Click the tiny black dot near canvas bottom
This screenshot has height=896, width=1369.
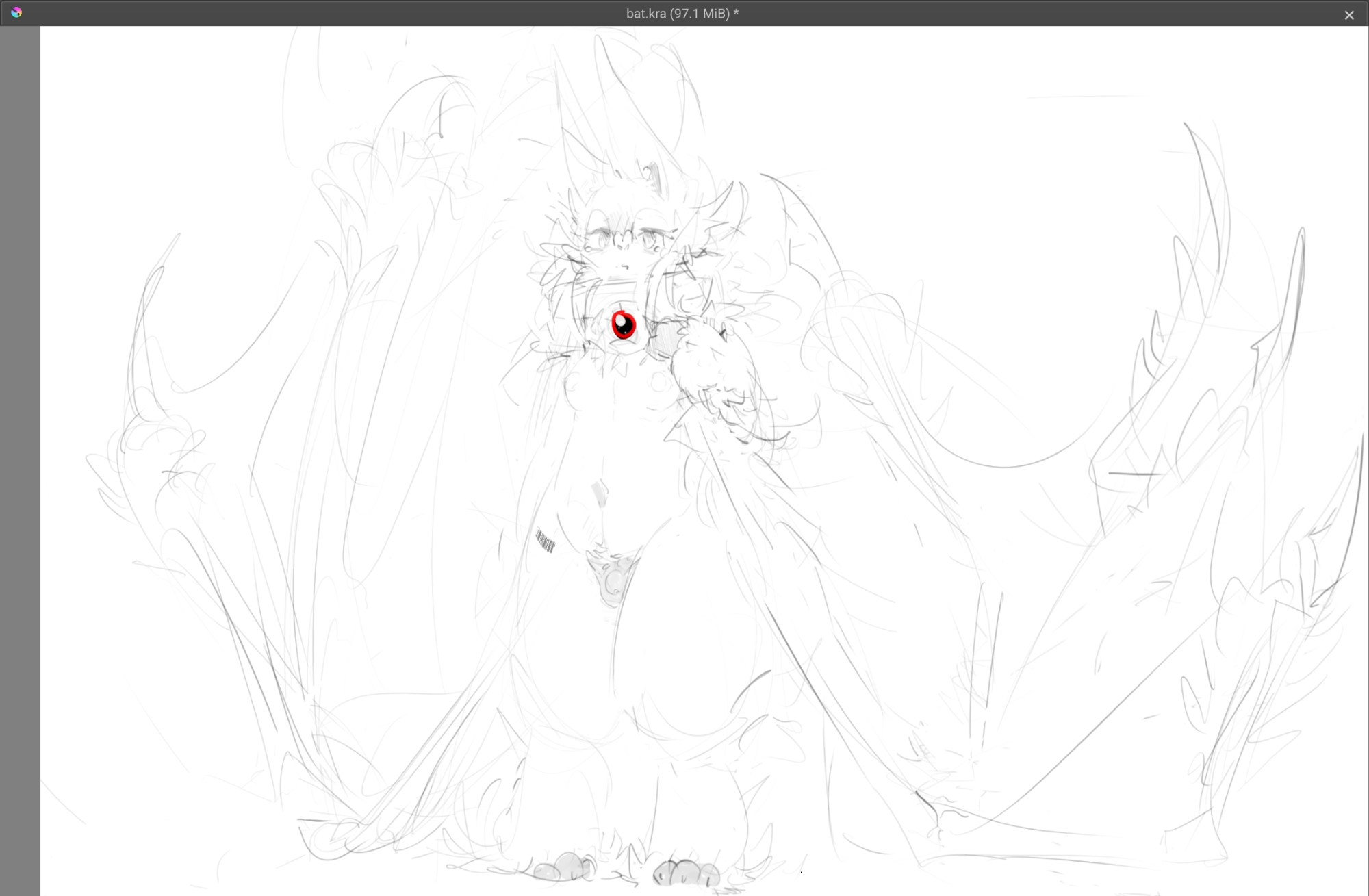pyautogui.click(x=801, y=872)
